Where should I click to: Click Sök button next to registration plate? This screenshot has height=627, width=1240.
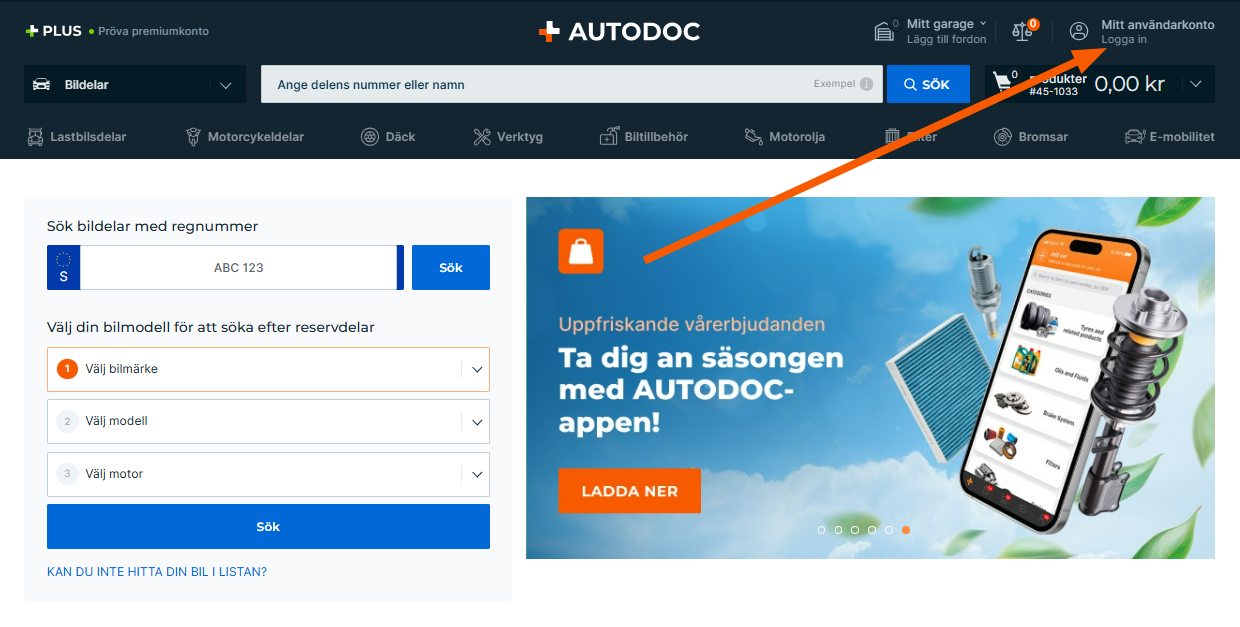tap(451, 267)
